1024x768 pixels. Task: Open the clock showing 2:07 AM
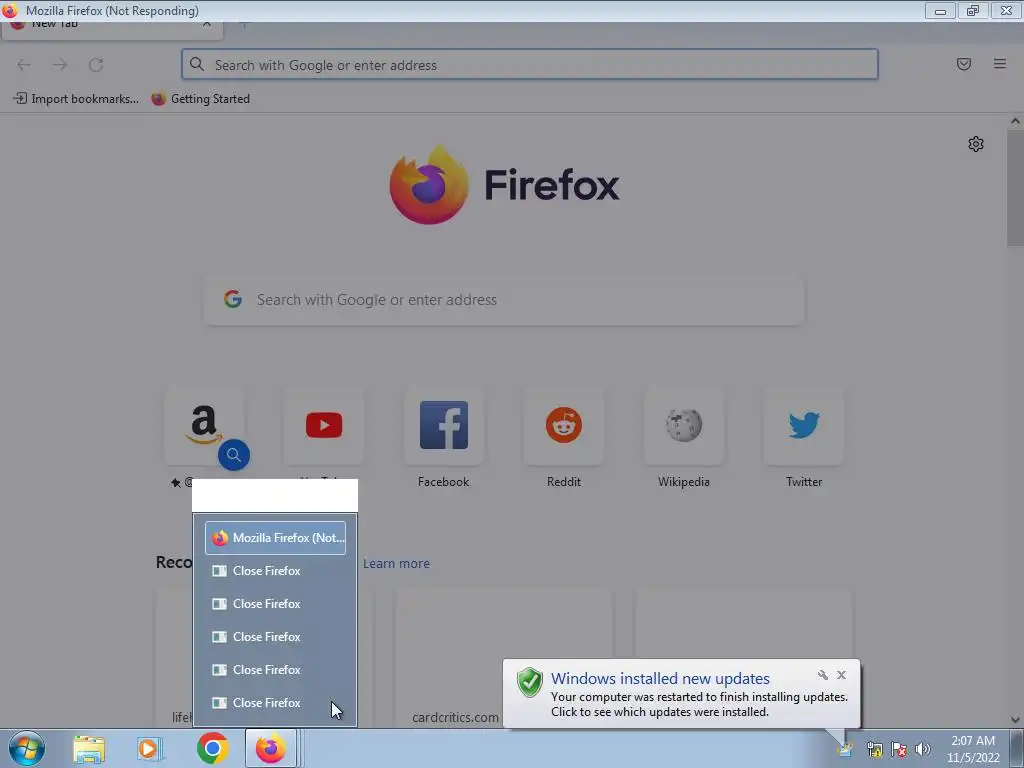973,749
